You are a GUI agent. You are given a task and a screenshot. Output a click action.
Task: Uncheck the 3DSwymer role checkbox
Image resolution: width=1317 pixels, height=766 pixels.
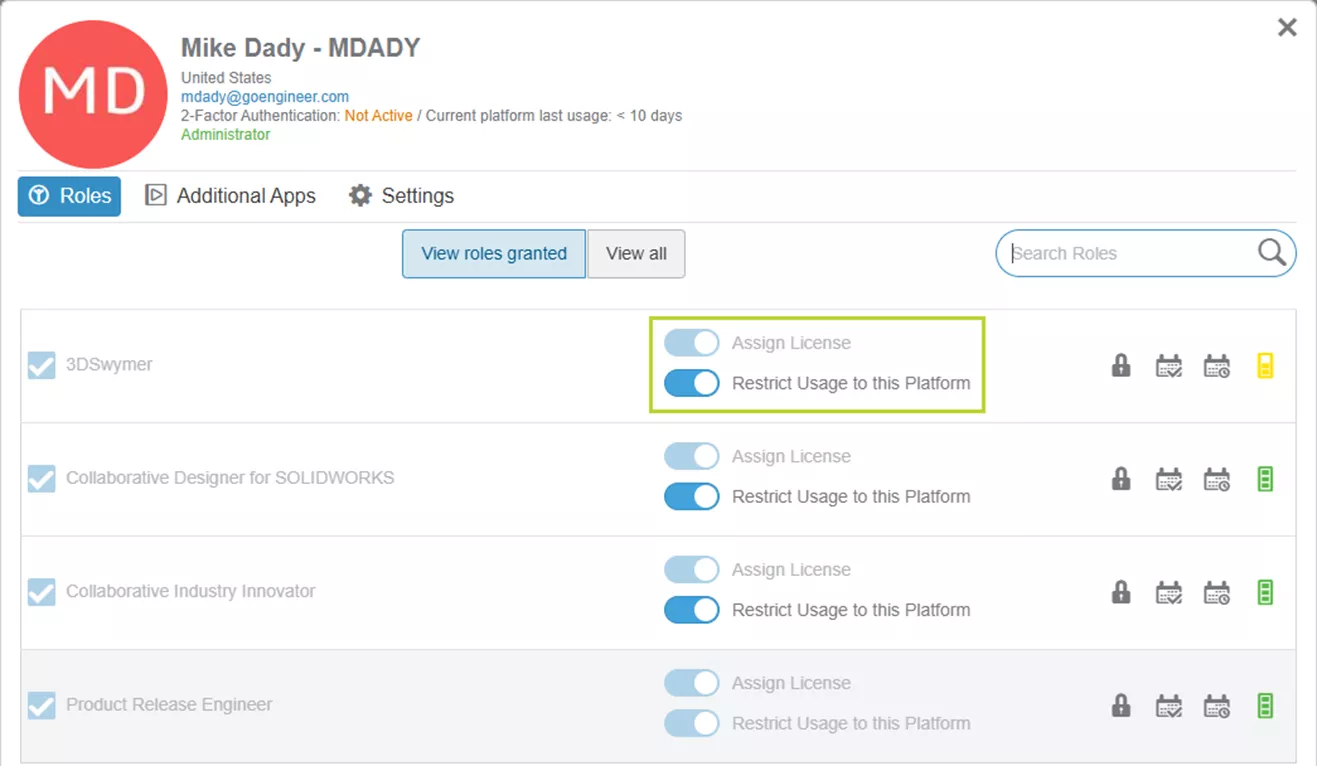pyautogui.click(x=41, y=365)
